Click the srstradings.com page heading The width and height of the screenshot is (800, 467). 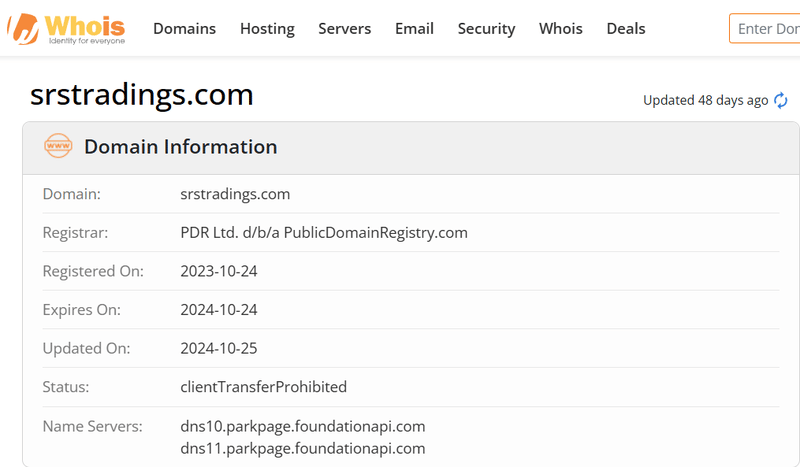point(142,95)
